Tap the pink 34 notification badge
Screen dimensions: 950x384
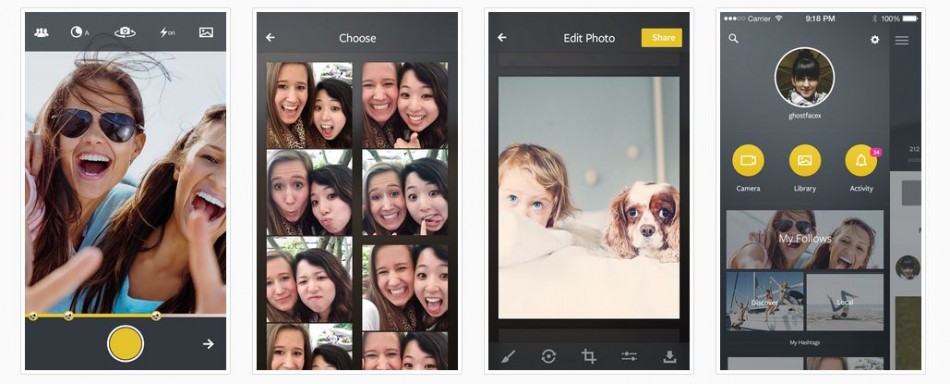point(875,152)
